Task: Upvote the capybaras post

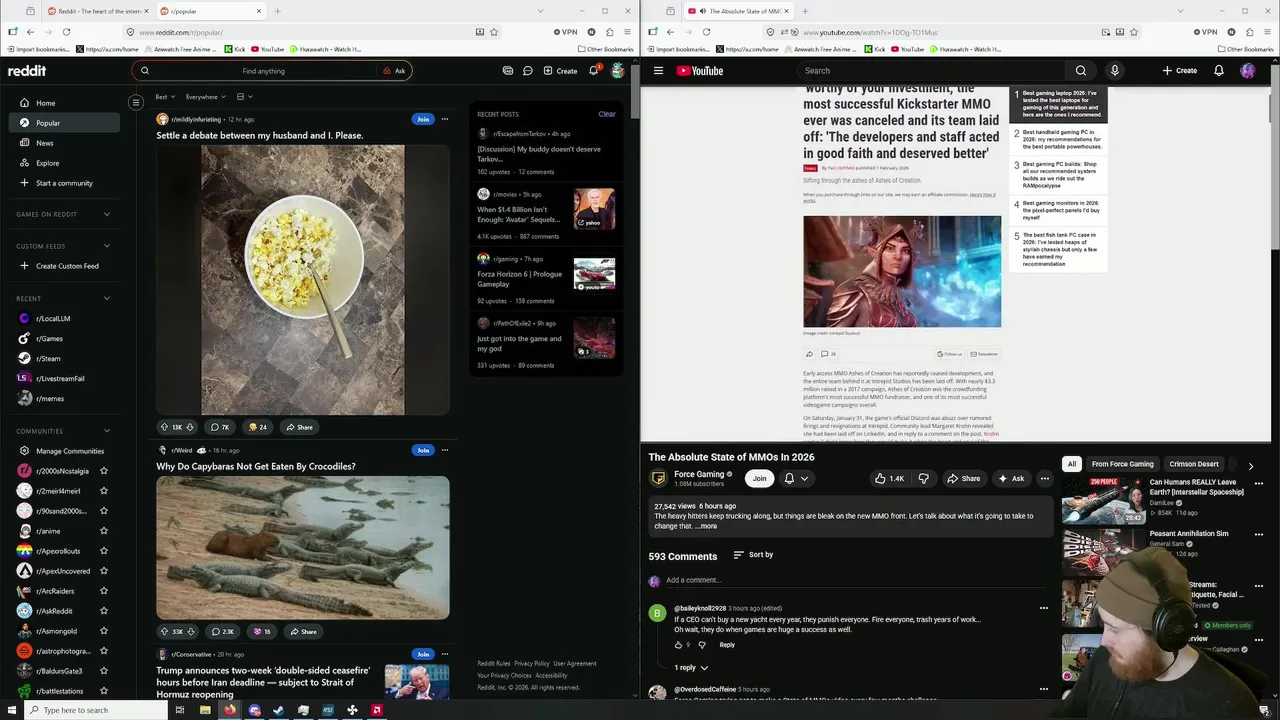Action: tap(165, 631)
